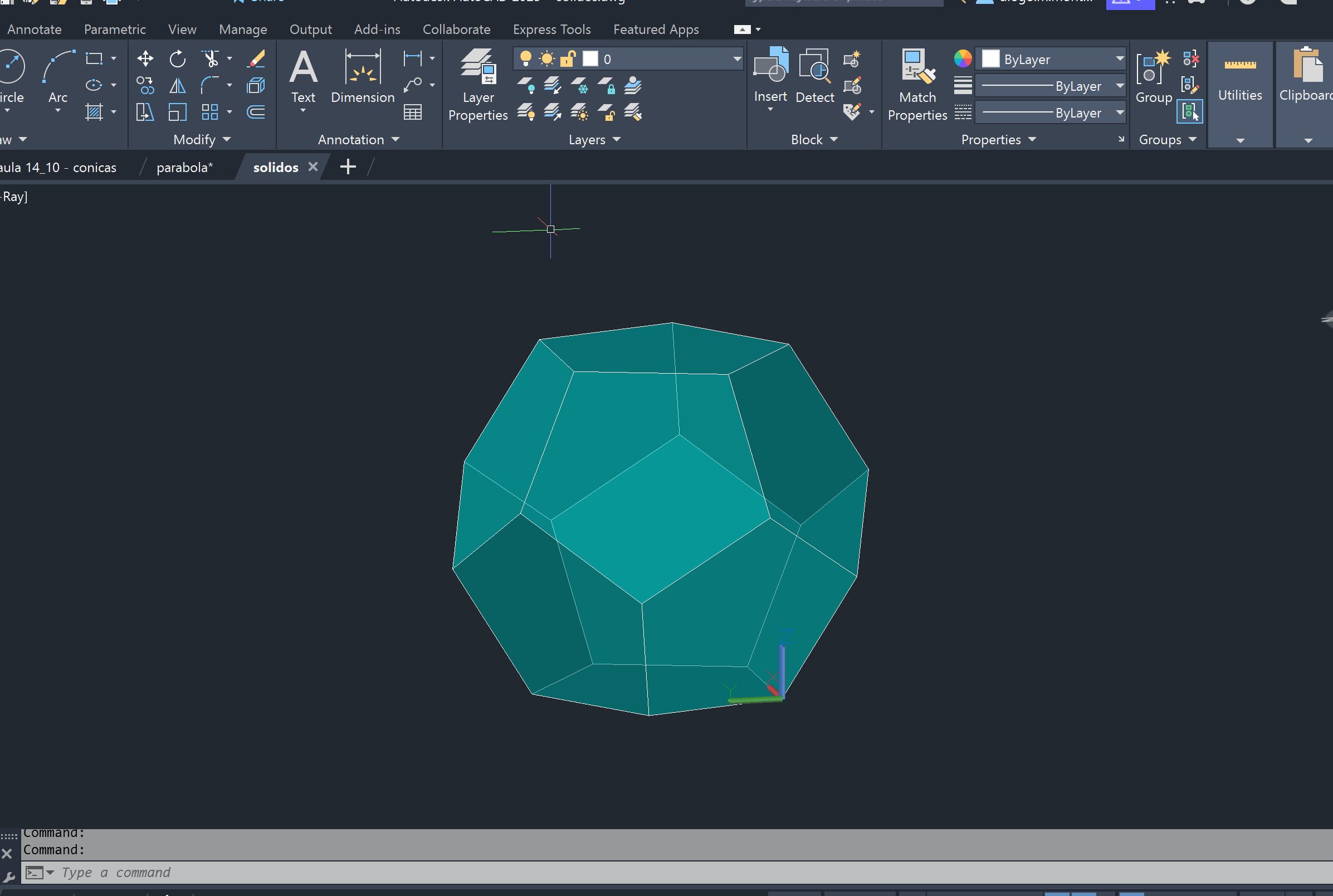1333x896 pixels.
Task: Open the ByLayer object color dropdown
Action: click(x=1119, y=59)
